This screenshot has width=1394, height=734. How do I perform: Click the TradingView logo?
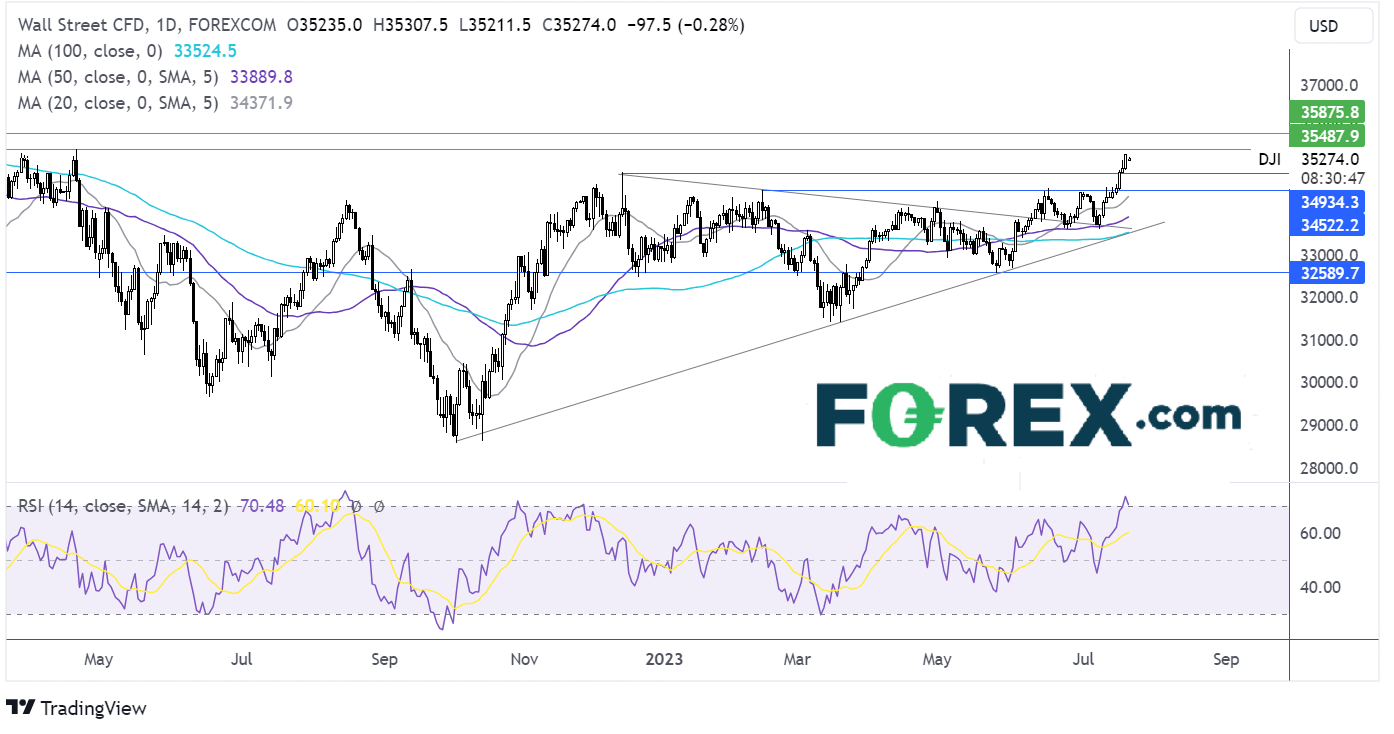(x=76, y=708)
